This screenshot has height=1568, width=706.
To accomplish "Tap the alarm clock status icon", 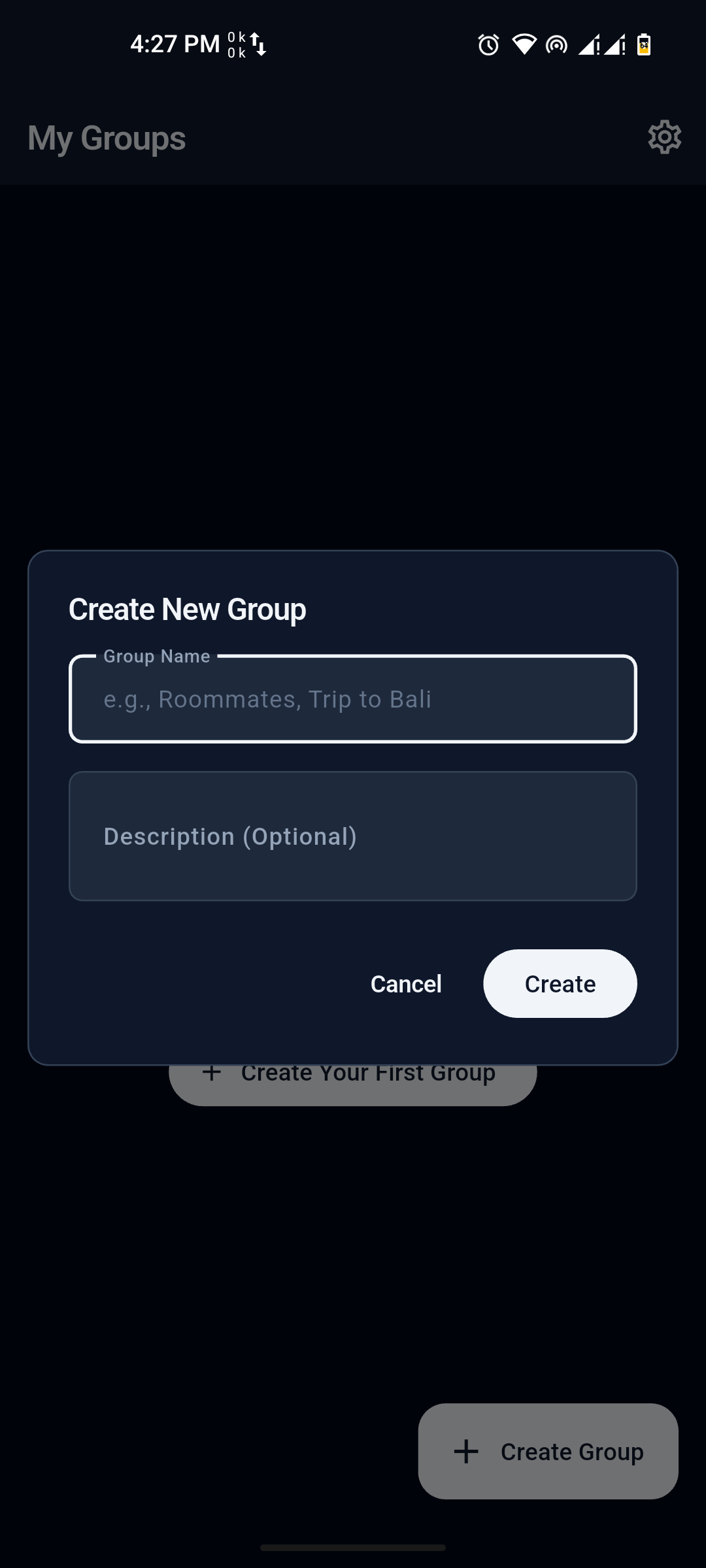I will [488, 45].
